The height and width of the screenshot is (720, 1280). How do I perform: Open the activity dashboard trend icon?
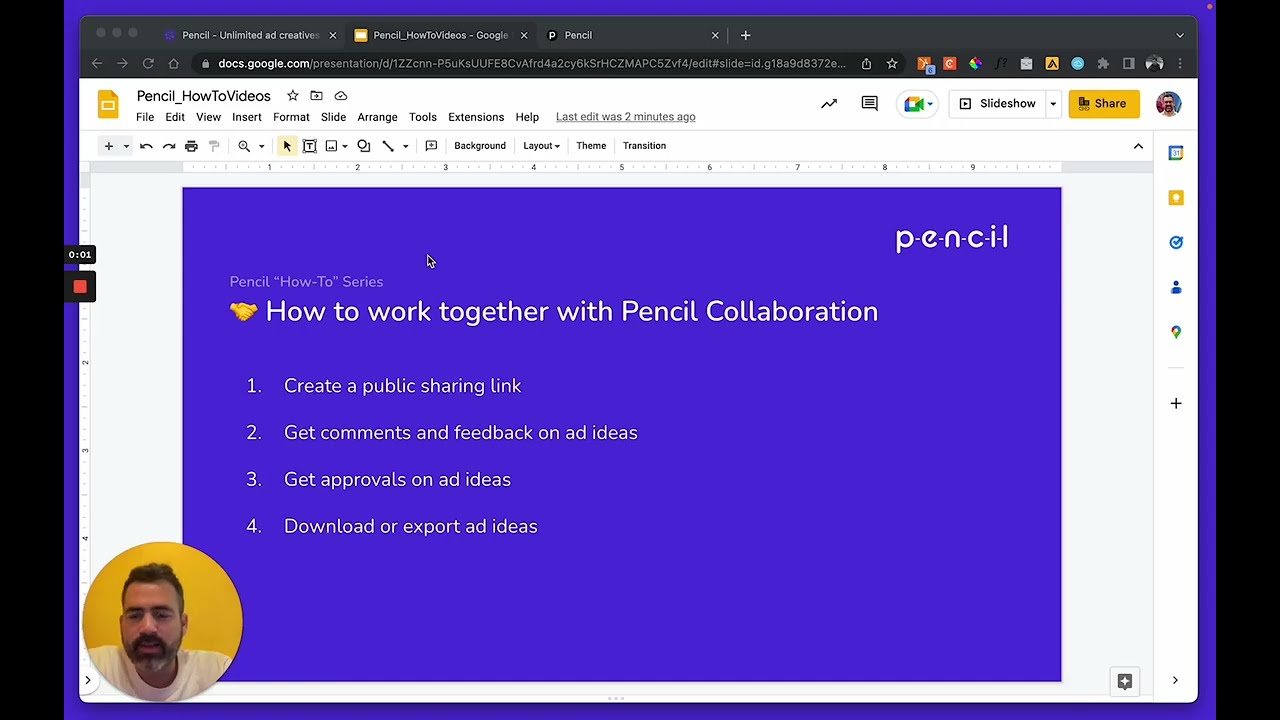tap(829, 104)
